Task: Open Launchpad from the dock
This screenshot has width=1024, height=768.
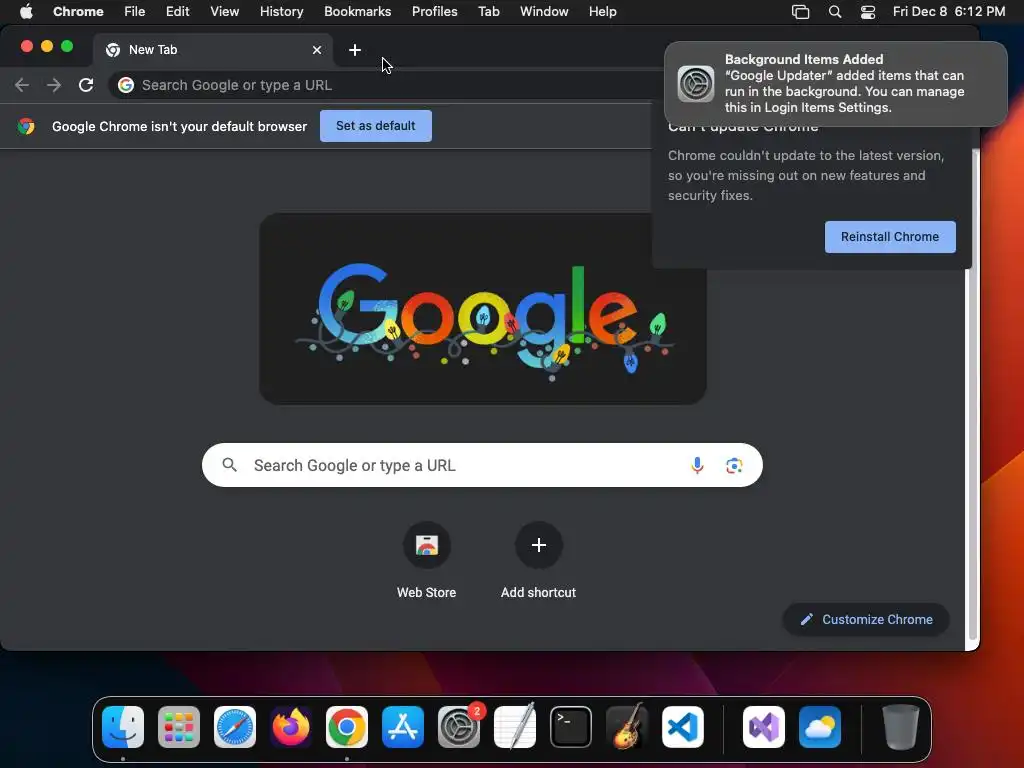Action: [179, 727]
